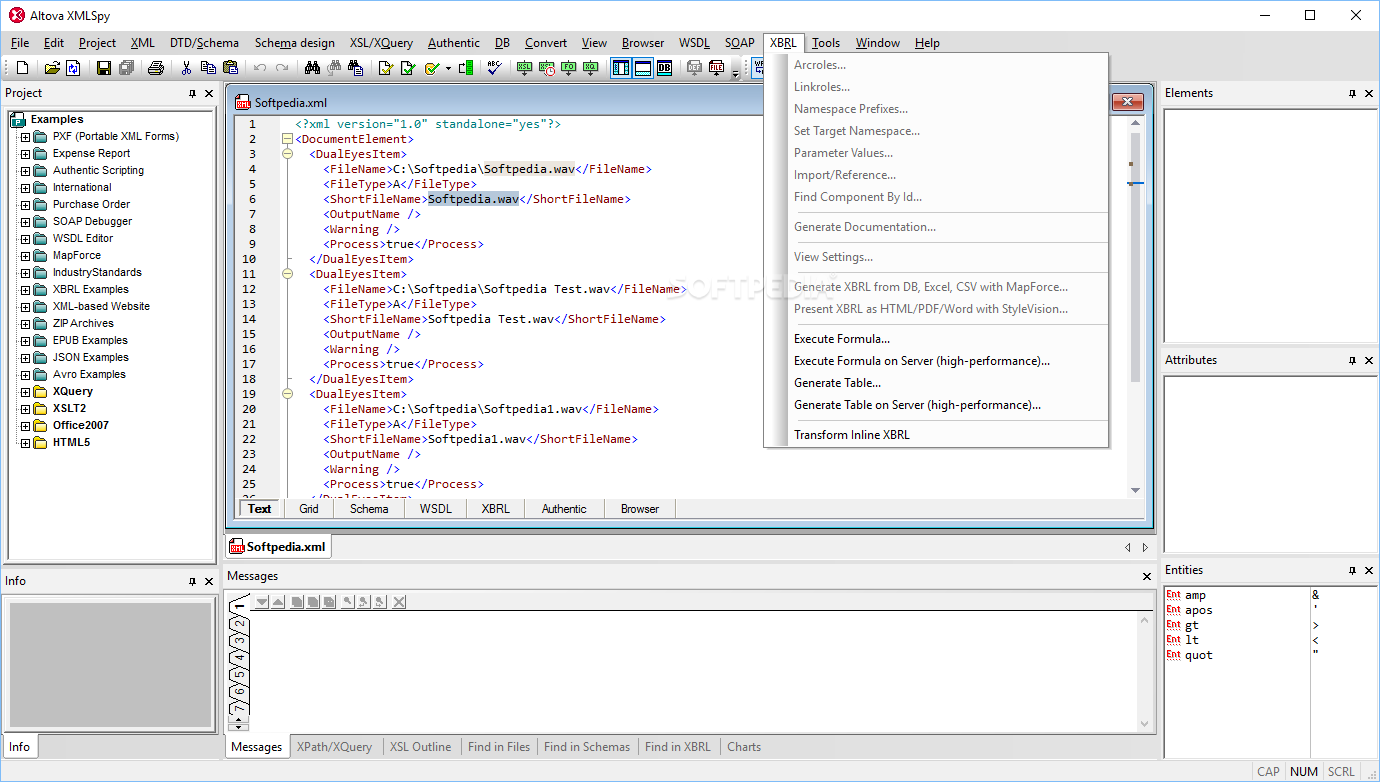The width and height of the screenshot is (1380, 782).
Task: Toggle the Messages window toolbar button
Action: point(643,68)
